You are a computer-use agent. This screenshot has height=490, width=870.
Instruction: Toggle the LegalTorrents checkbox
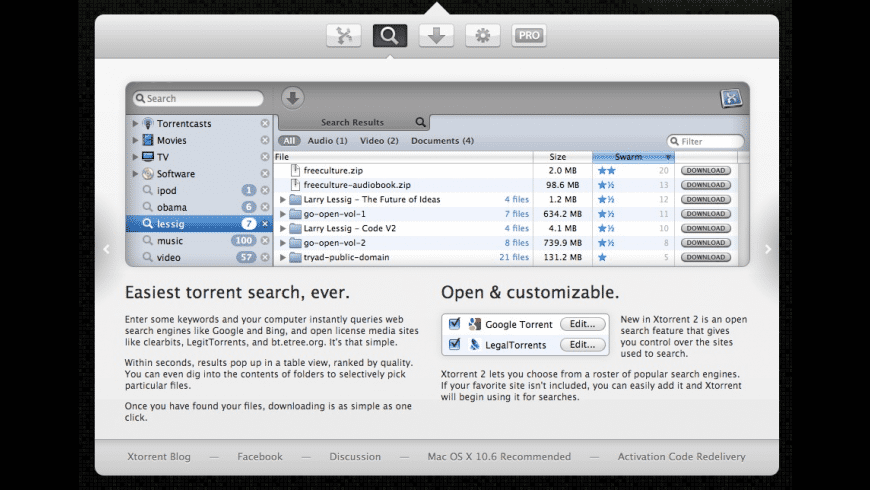coord(454,344)
